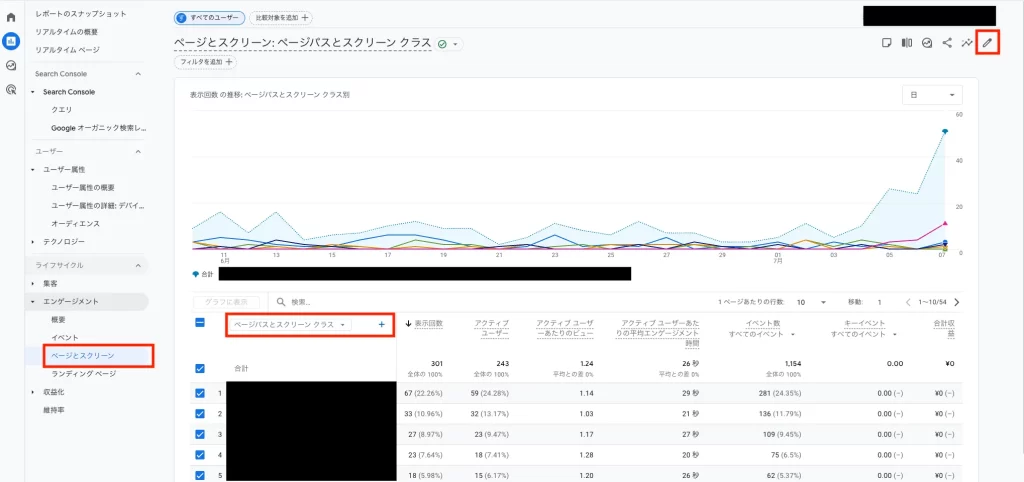Select the Reports icon in left rail

[10, 41]
